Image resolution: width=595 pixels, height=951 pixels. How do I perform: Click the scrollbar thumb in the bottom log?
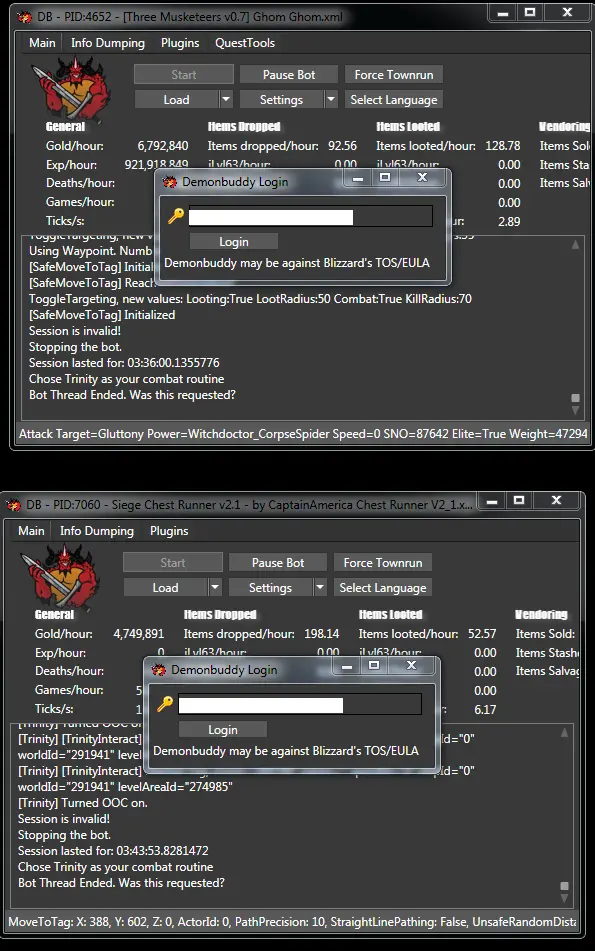coord(565,886)
